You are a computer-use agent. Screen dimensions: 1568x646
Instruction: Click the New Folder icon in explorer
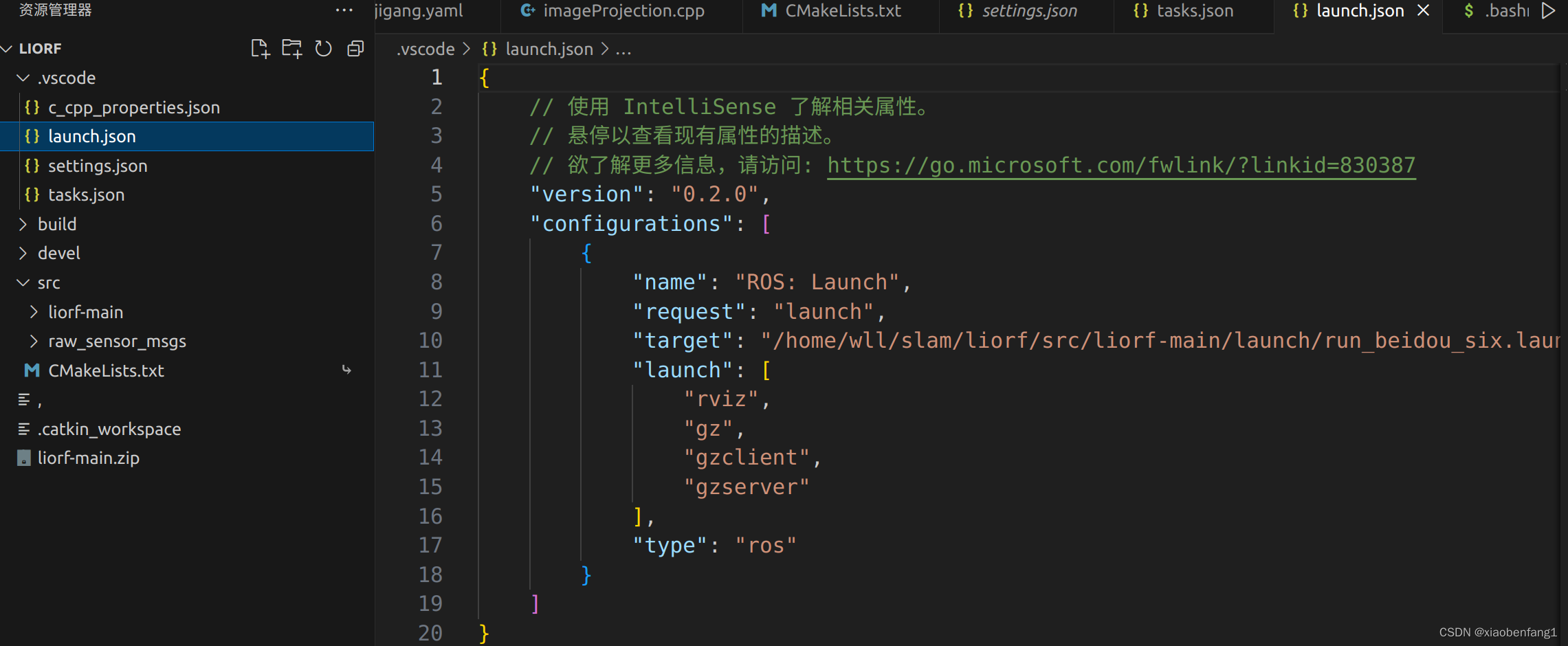(x=291, y=49)
